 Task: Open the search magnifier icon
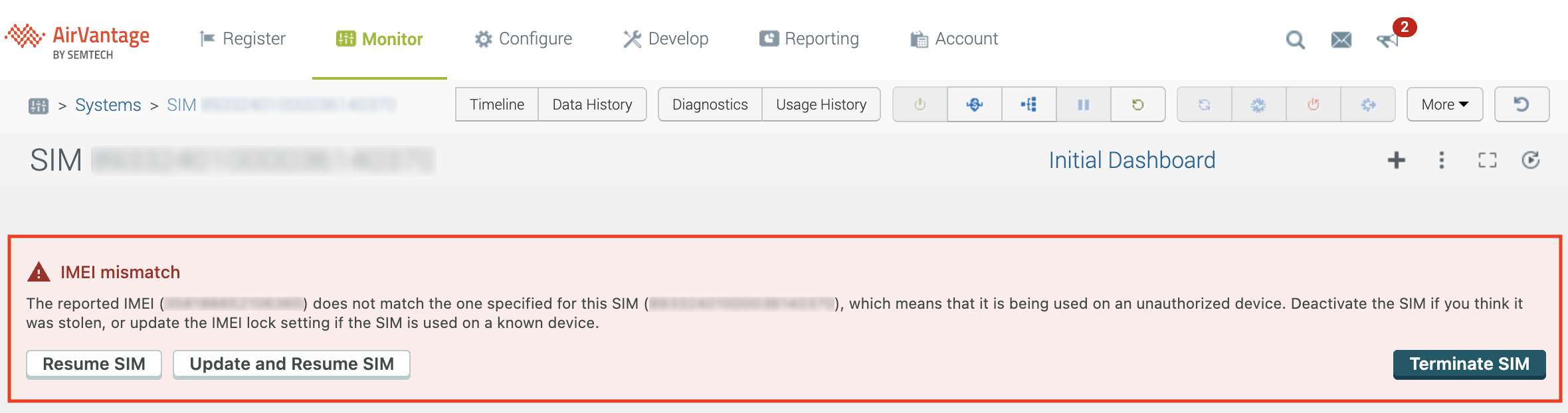pos(1295,40)
